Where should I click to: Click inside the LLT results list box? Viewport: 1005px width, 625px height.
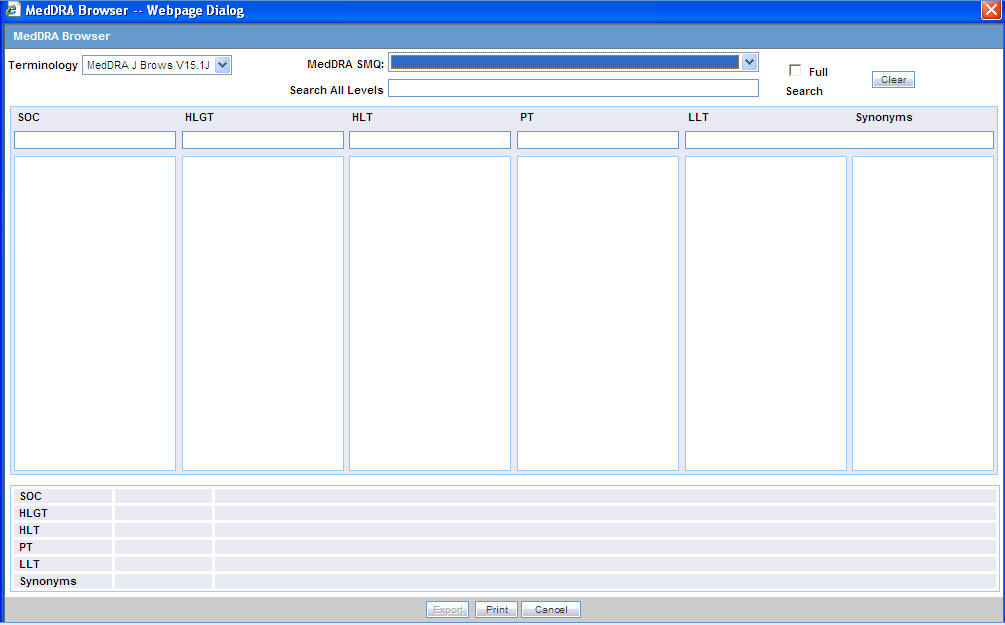coord(766,313)
